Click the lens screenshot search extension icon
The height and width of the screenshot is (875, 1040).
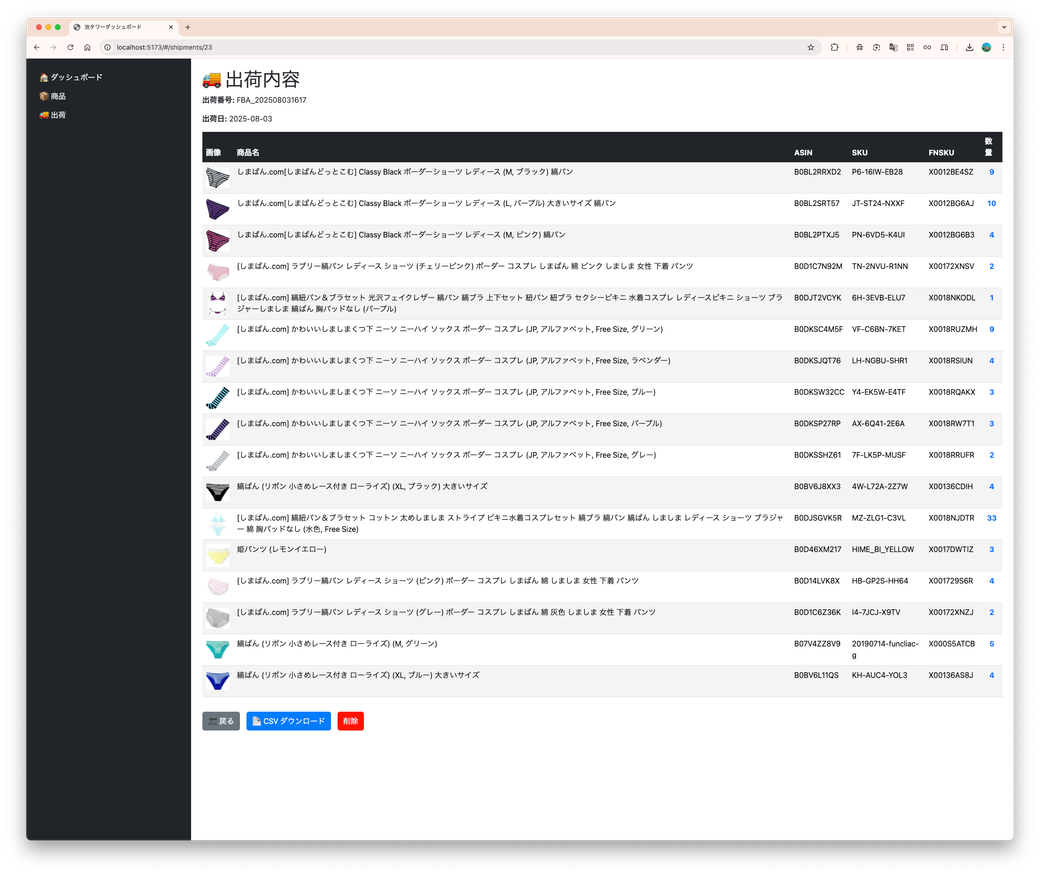[876, 47]
